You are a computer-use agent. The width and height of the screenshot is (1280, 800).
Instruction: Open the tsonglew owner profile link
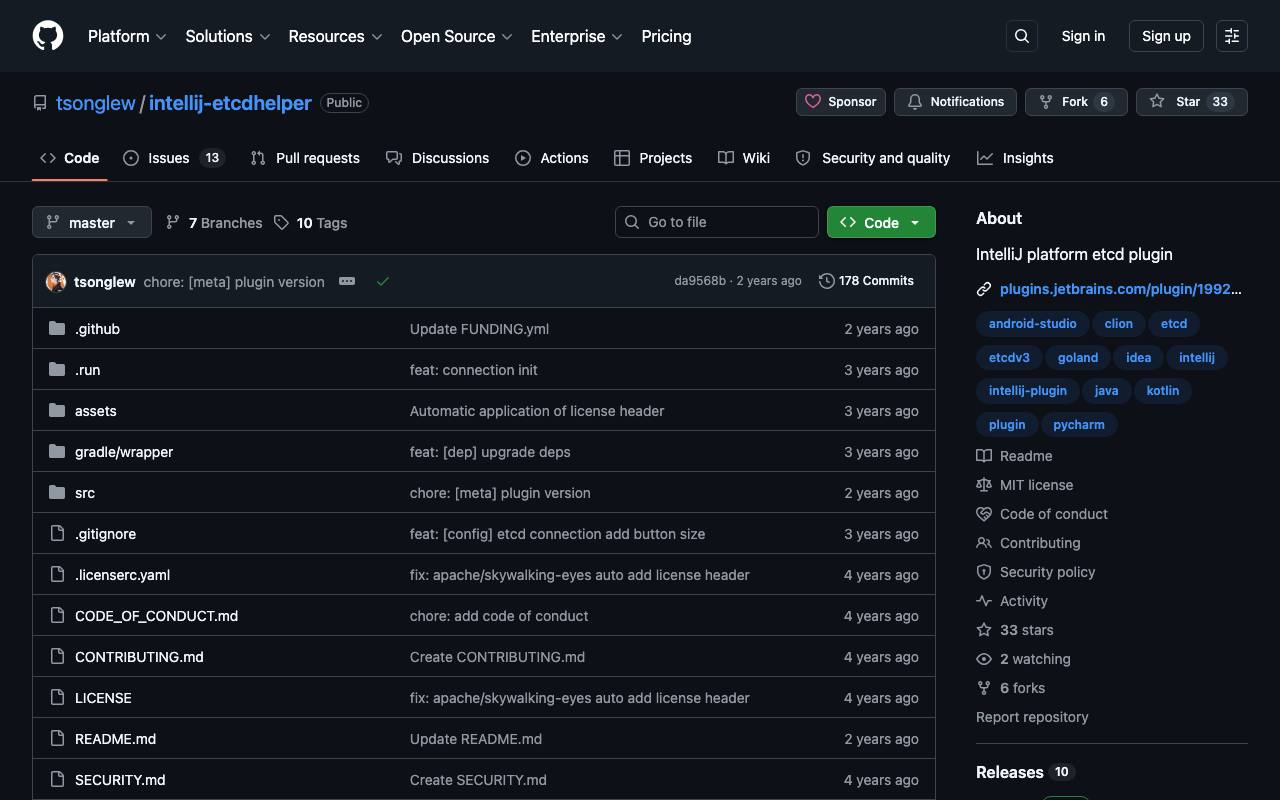pyautogui.click(x=95, y=103)
